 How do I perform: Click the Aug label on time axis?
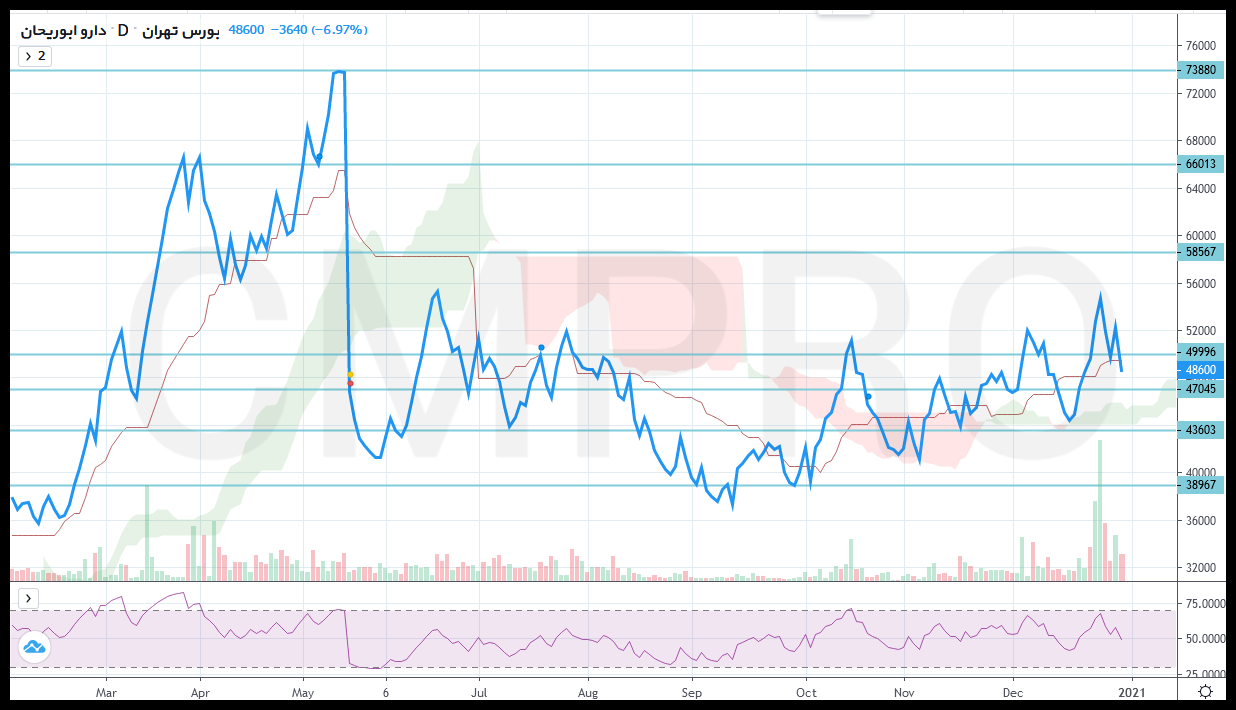coord(588,692)
